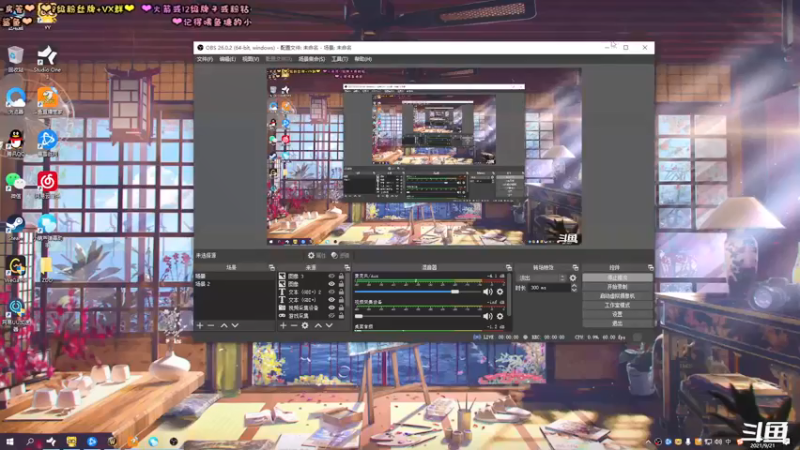Image resolution: width=800 pixels, height=450 pixels.
Task: Open the 文件(F) menu in OBS
Action: 205,59
